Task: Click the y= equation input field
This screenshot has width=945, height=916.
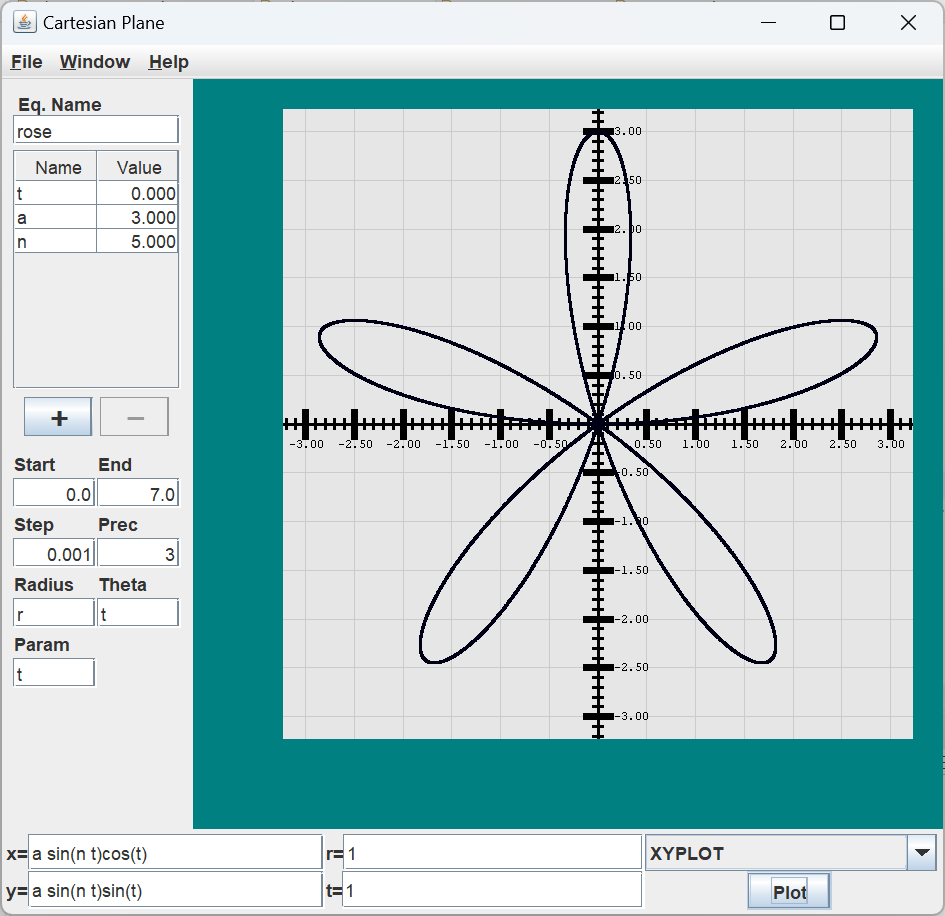Action: point(175,890)
